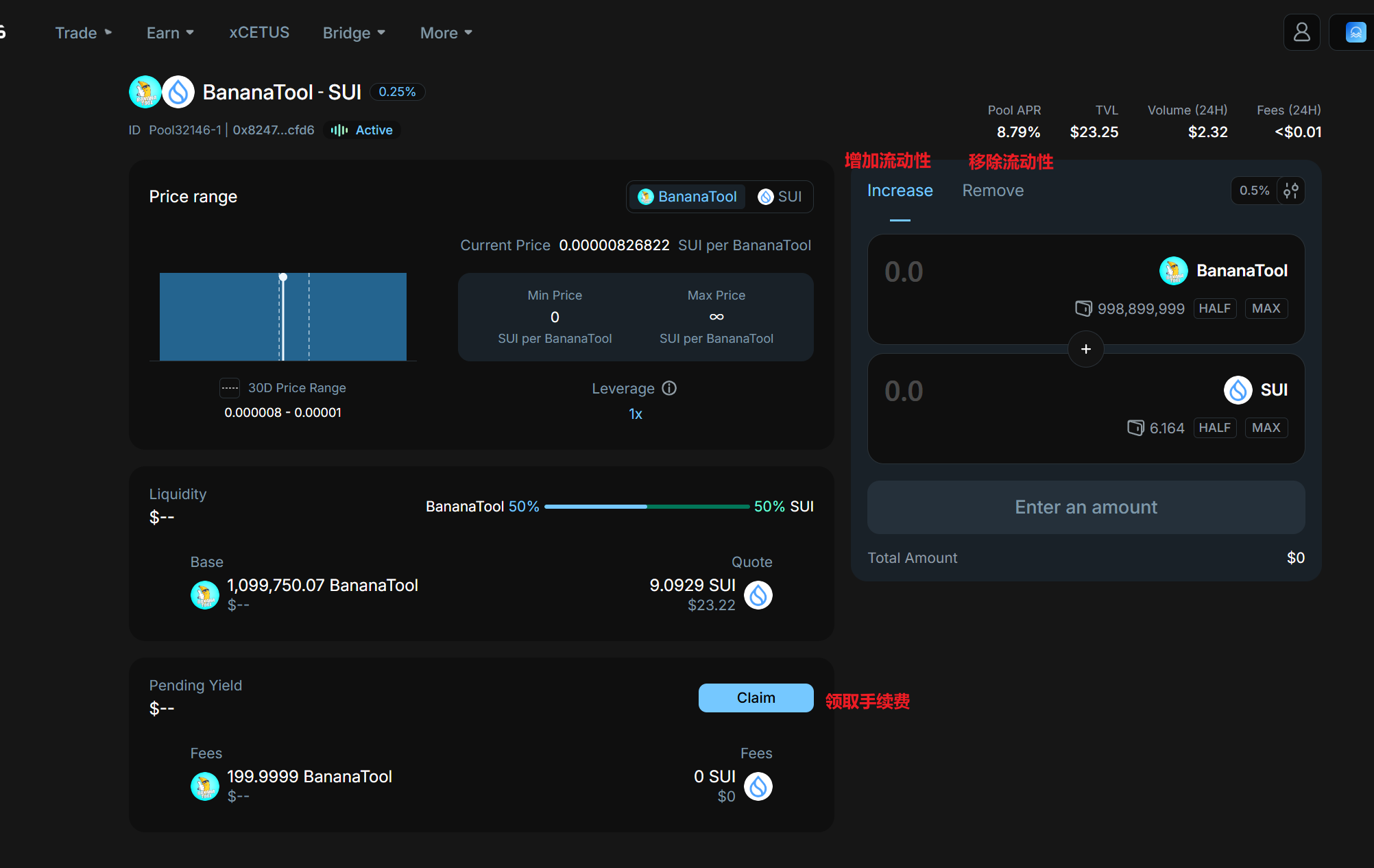
Task: Expand the Bridge dropdown menu
Action: tap(354, 33)
